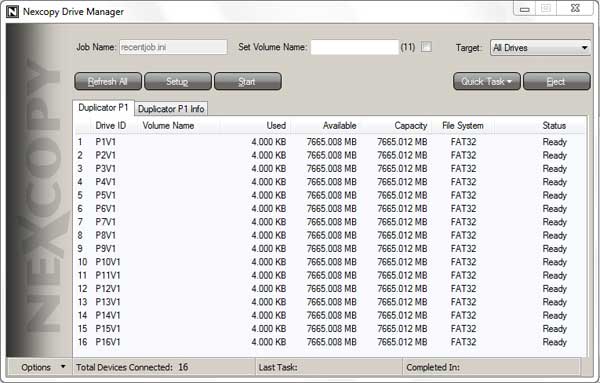600x383 pixels.
Task: Open the Target All Drives dropdown
Action: 540,48
